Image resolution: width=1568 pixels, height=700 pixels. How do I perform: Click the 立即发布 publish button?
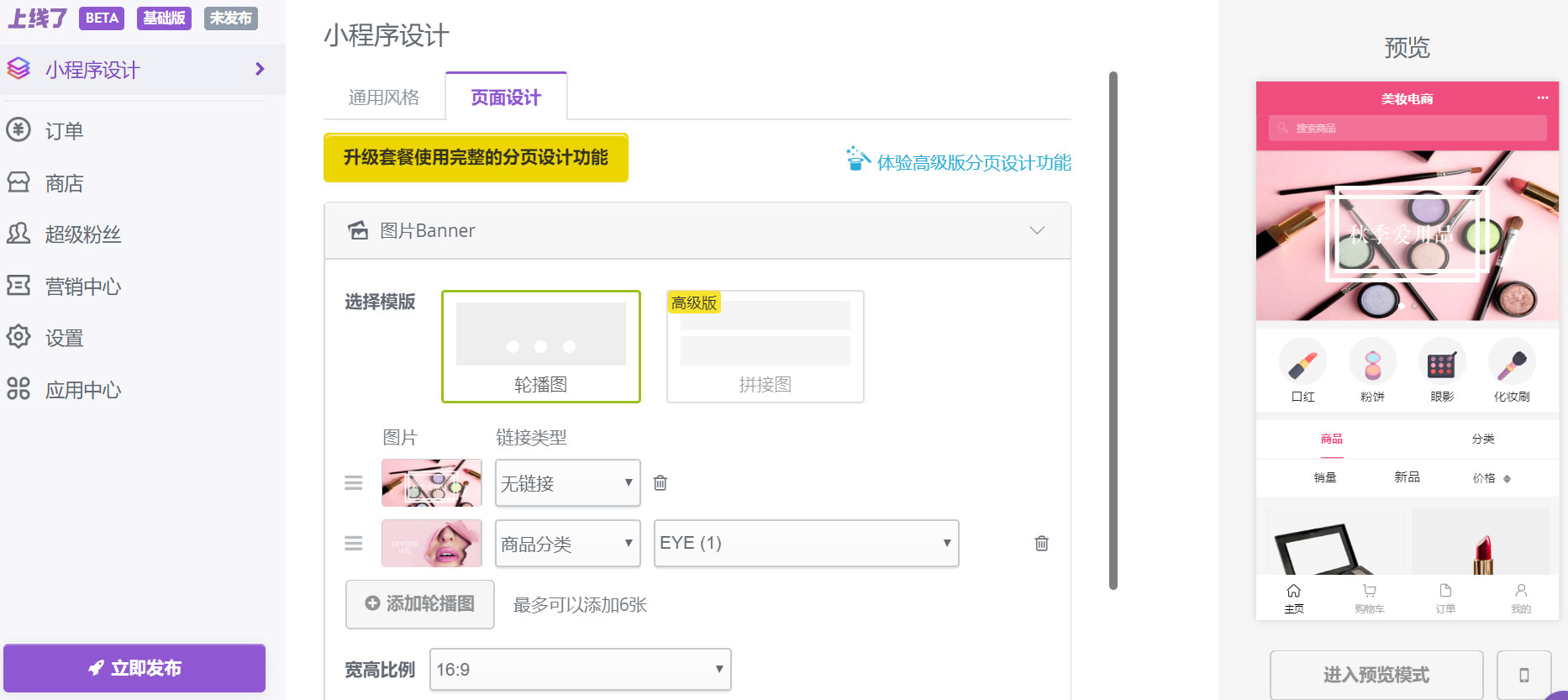(x=134, y=667)
